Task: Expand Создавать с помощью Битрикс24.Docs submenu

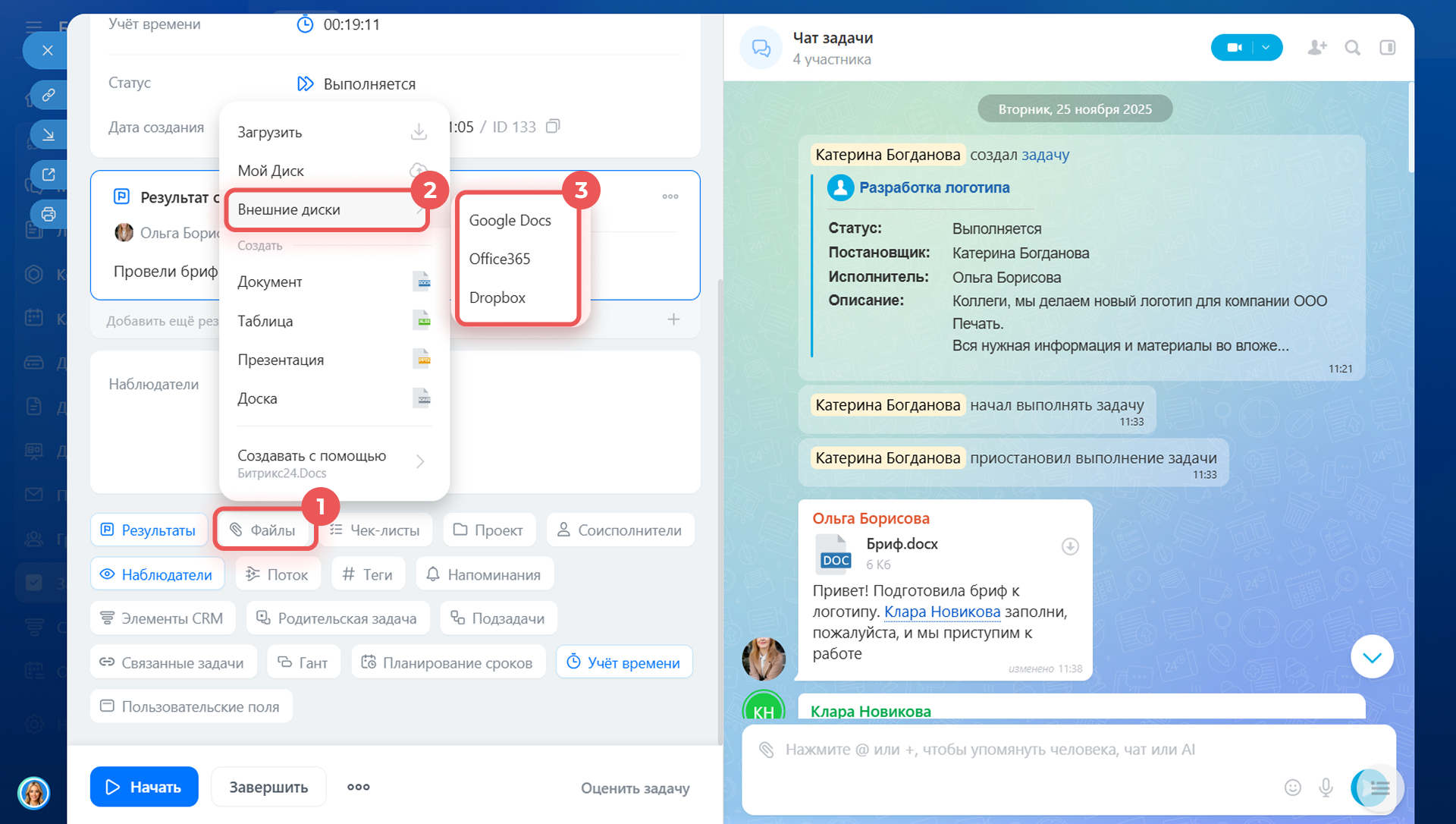Action: coord(419,461)
